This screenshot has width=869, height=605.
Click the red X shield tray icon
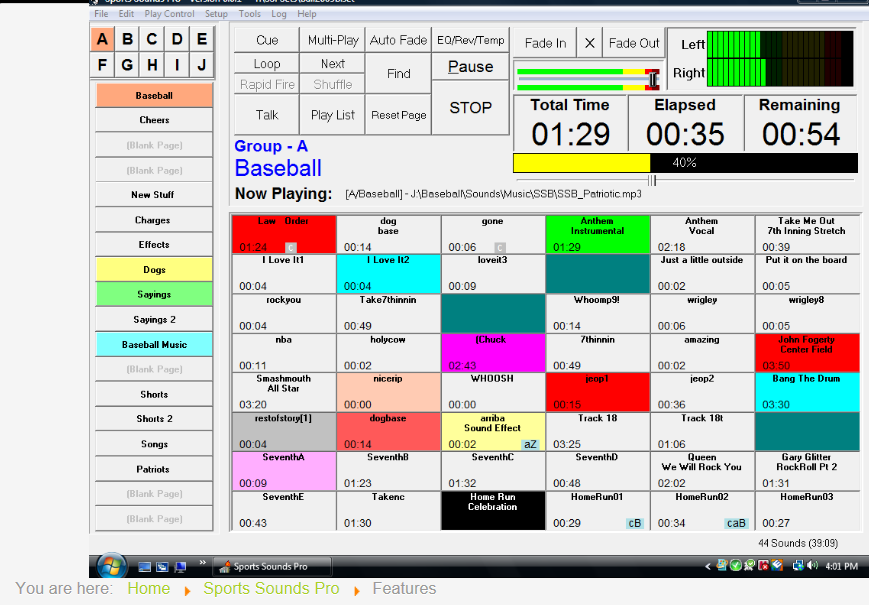pyautogui.click(x=763, y=566)
